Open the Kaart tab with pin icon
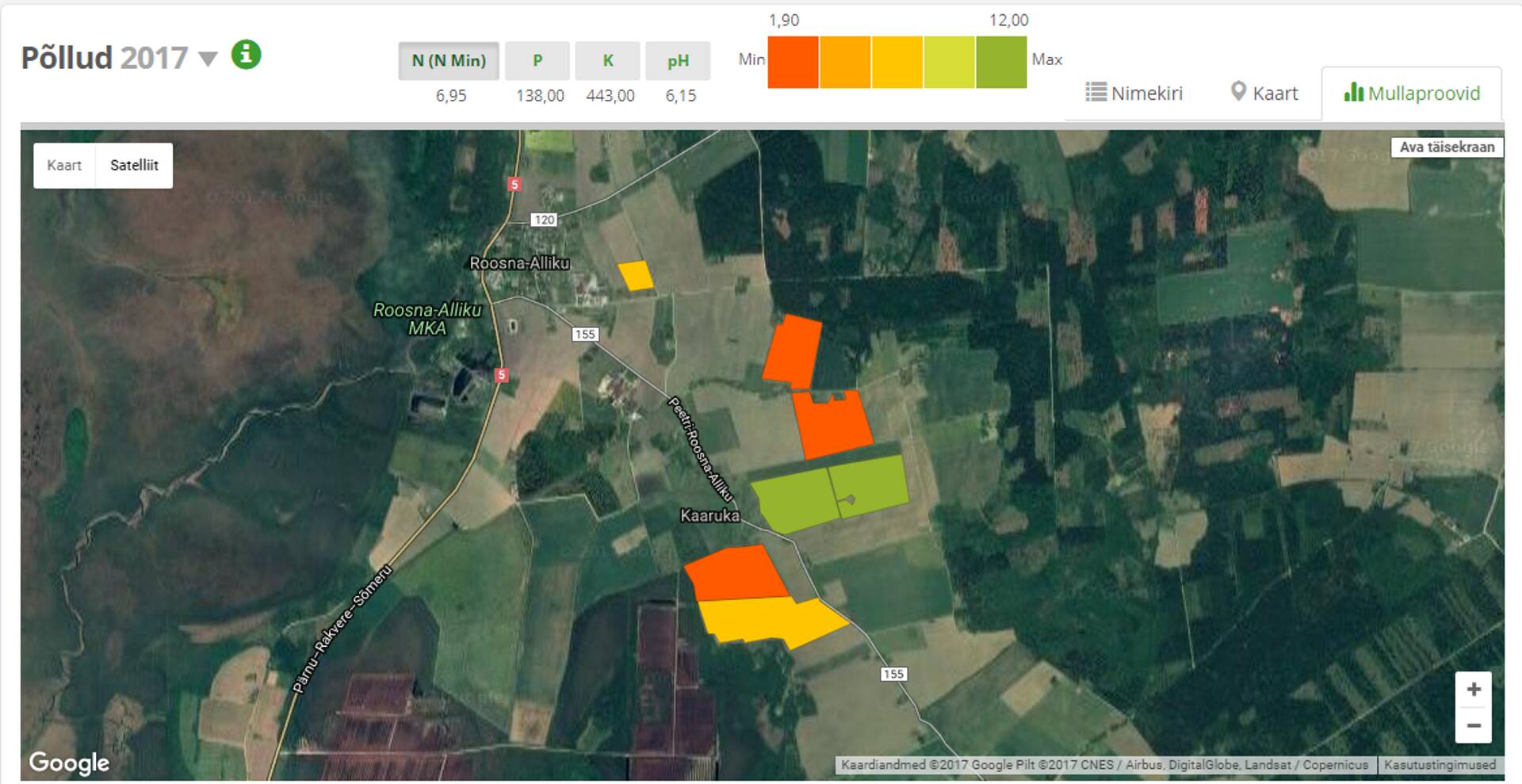The height and width of the screenshot is (784, 1522). coord(1264,94)
